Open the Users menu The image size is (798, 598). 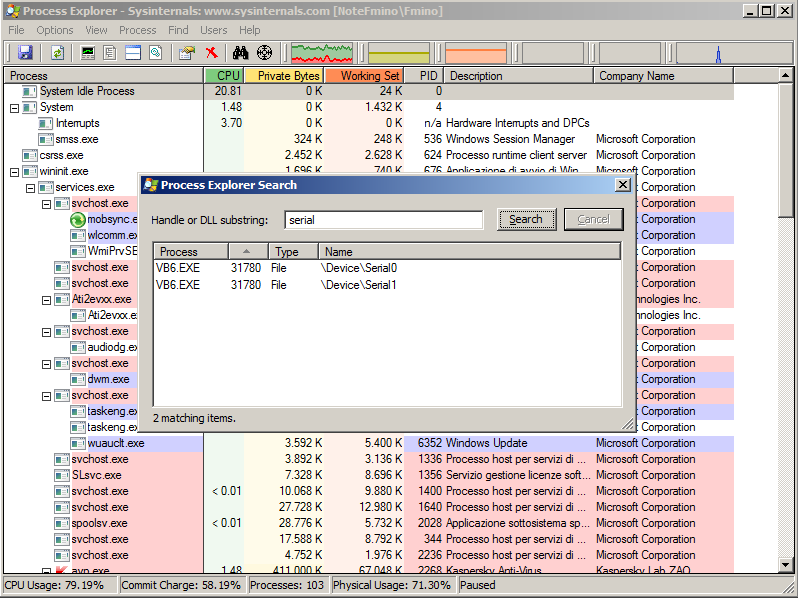click(x=214, y=30)
